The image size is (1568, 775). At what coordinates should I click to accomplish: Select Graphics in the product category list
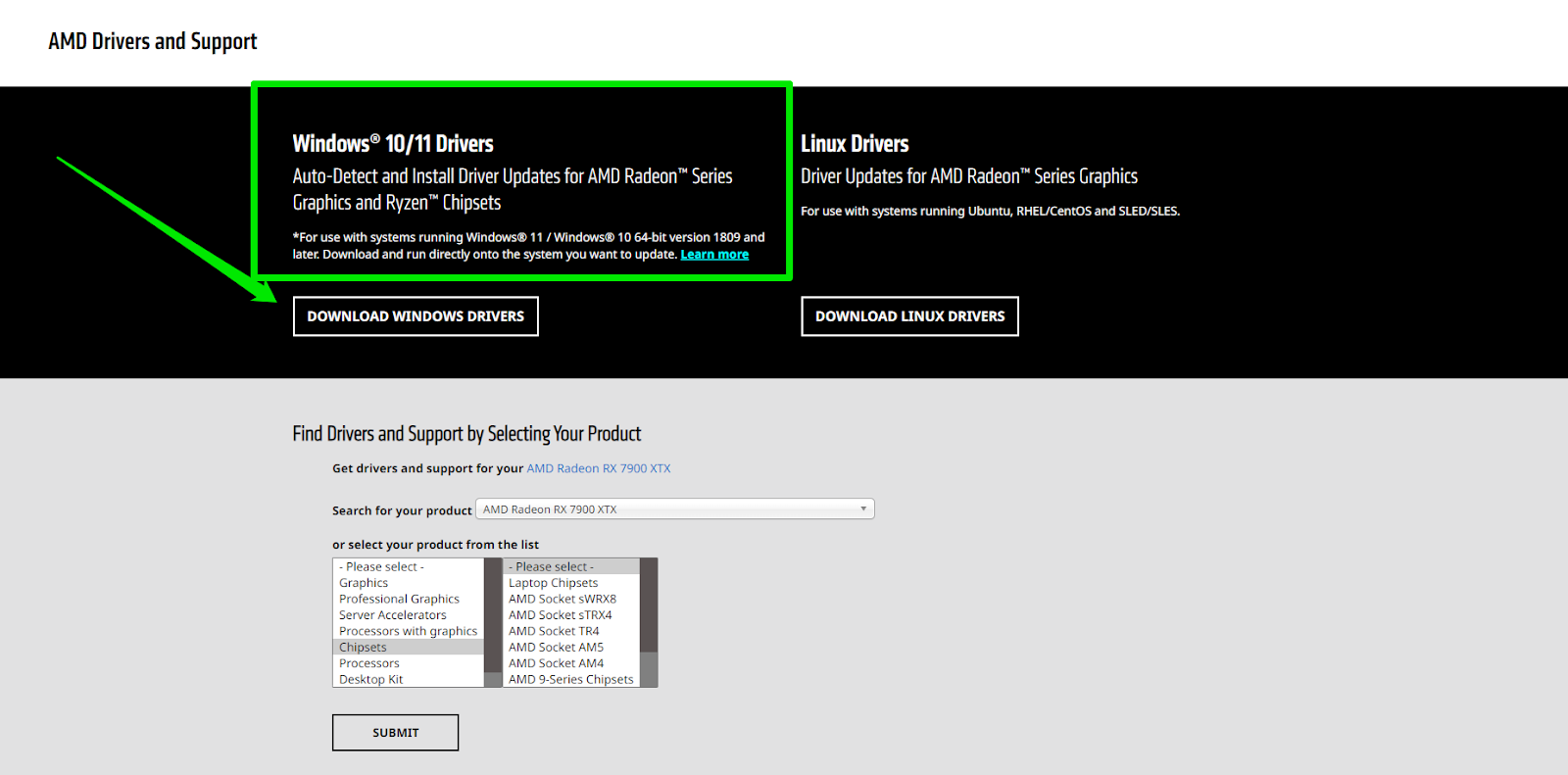(x=409, y=583)
